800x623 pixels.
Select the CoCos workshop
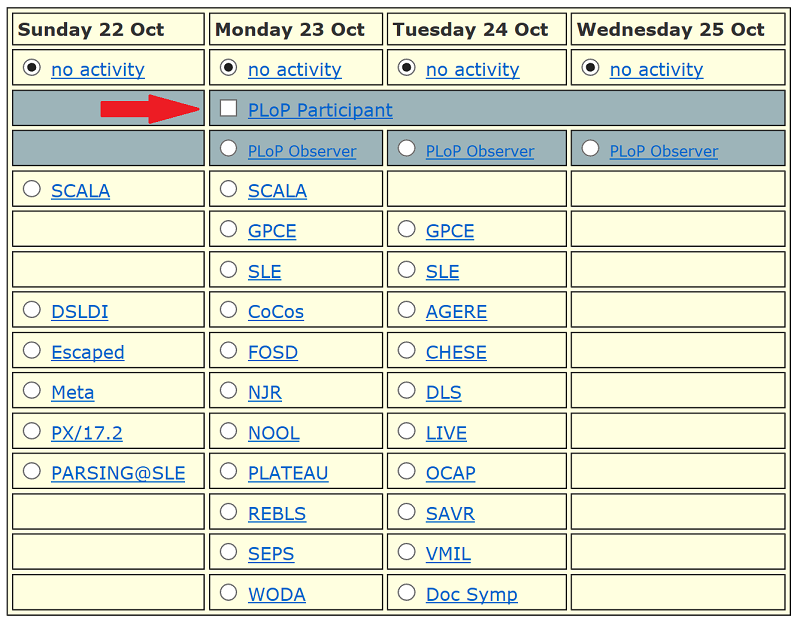pos(228,310)
